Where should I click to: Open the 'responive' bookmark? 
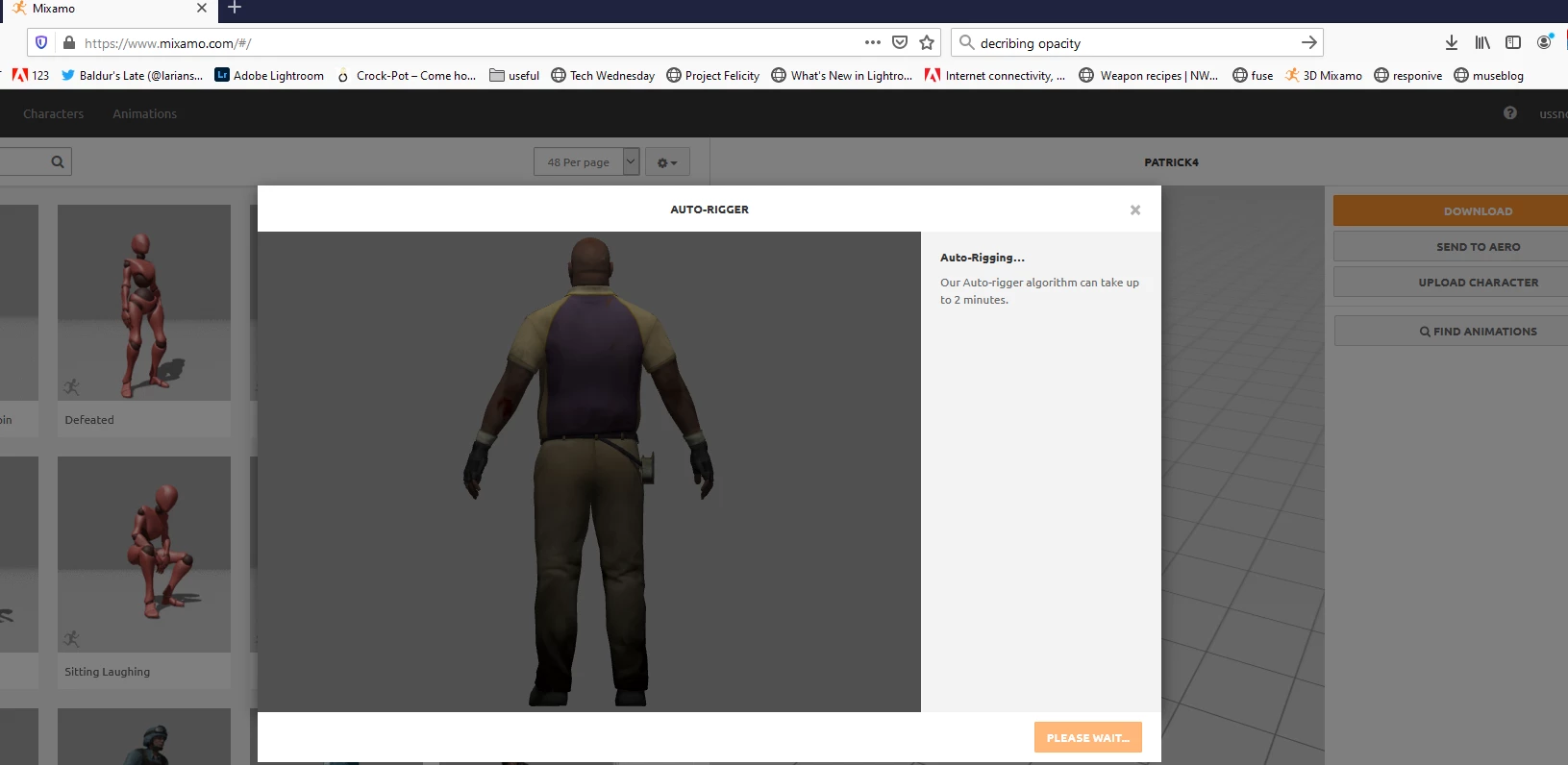tap(1408, 75)
